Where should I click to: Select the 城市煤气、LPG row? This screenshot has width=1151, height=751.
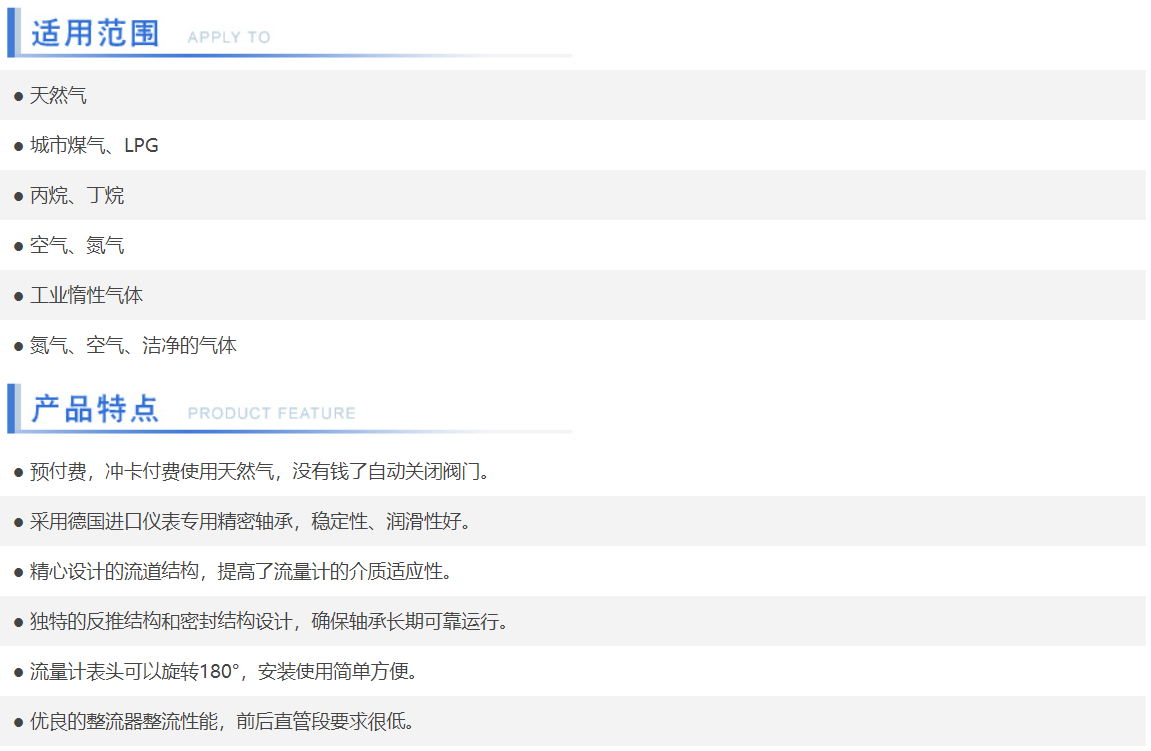pos(94,146)
